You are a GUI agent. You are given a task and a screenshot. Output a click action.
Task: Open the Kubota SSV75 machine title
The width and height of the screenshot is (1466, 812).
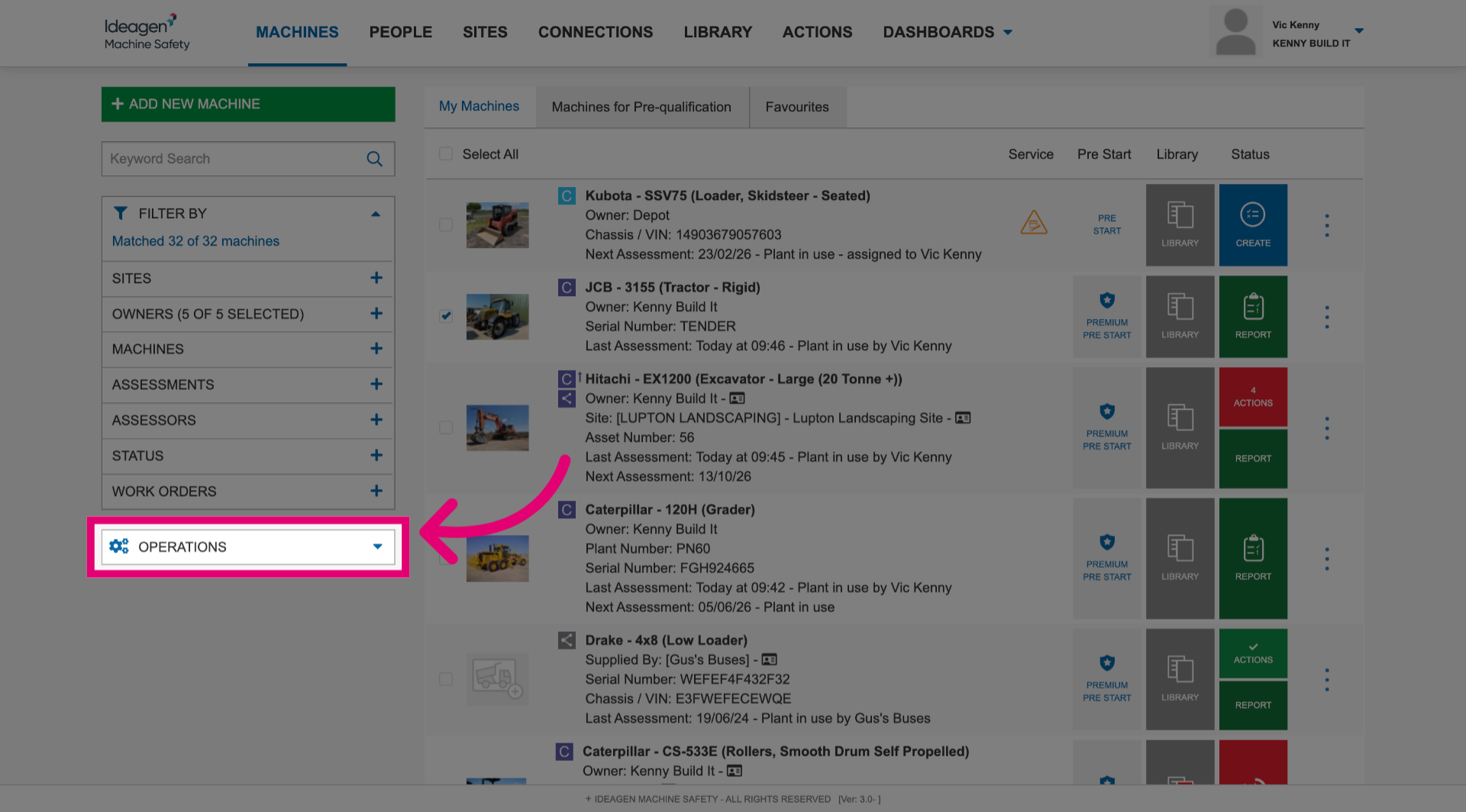click(728, 195)
